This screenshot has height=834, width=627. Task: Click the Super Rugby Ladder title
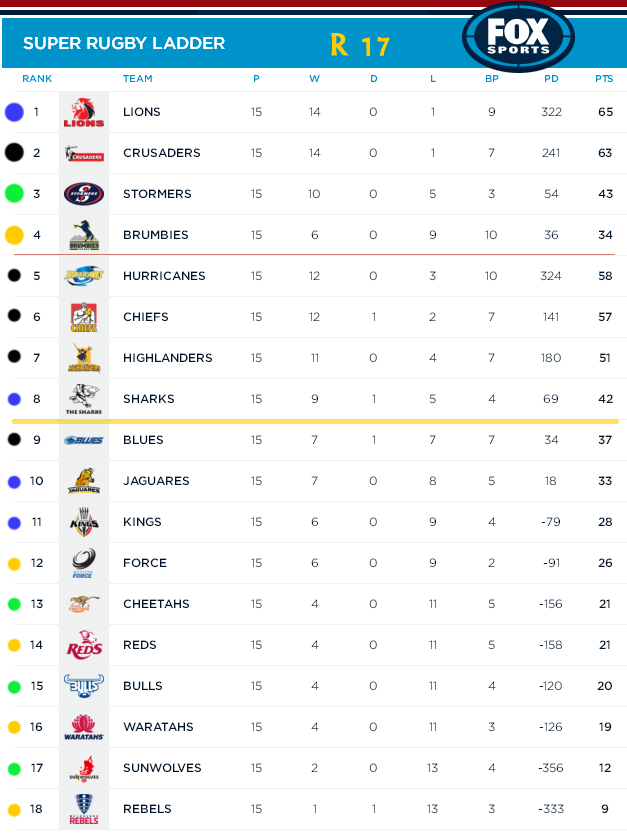[124, 43]
